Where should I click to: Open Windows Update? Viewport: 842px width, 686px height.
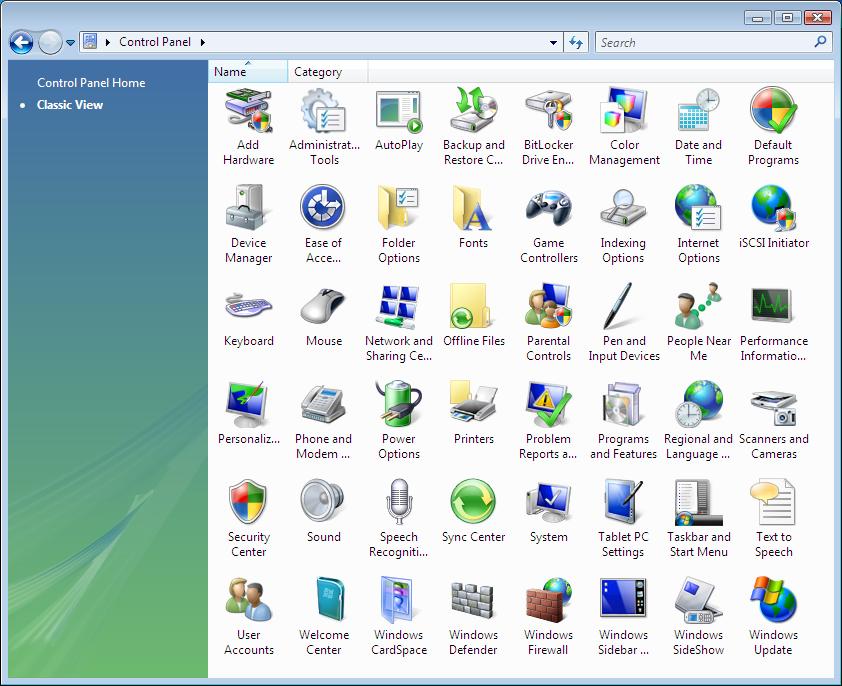click(x=773, y=603)
